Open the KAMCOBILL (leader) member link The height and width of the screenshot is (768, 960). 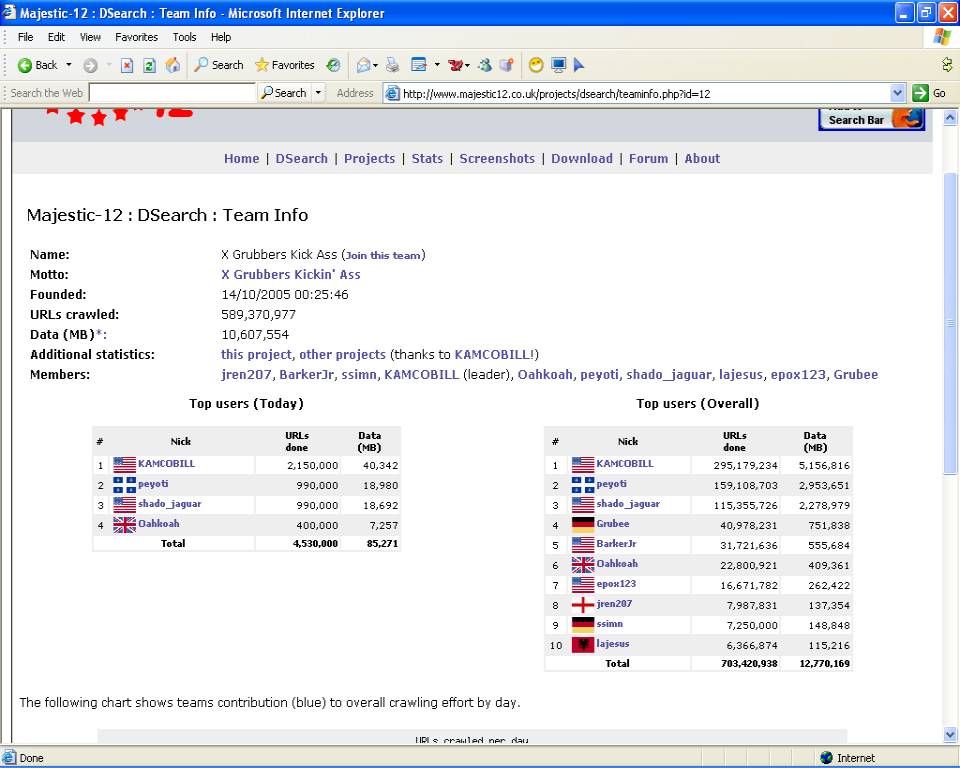click(x=421, y=375)
